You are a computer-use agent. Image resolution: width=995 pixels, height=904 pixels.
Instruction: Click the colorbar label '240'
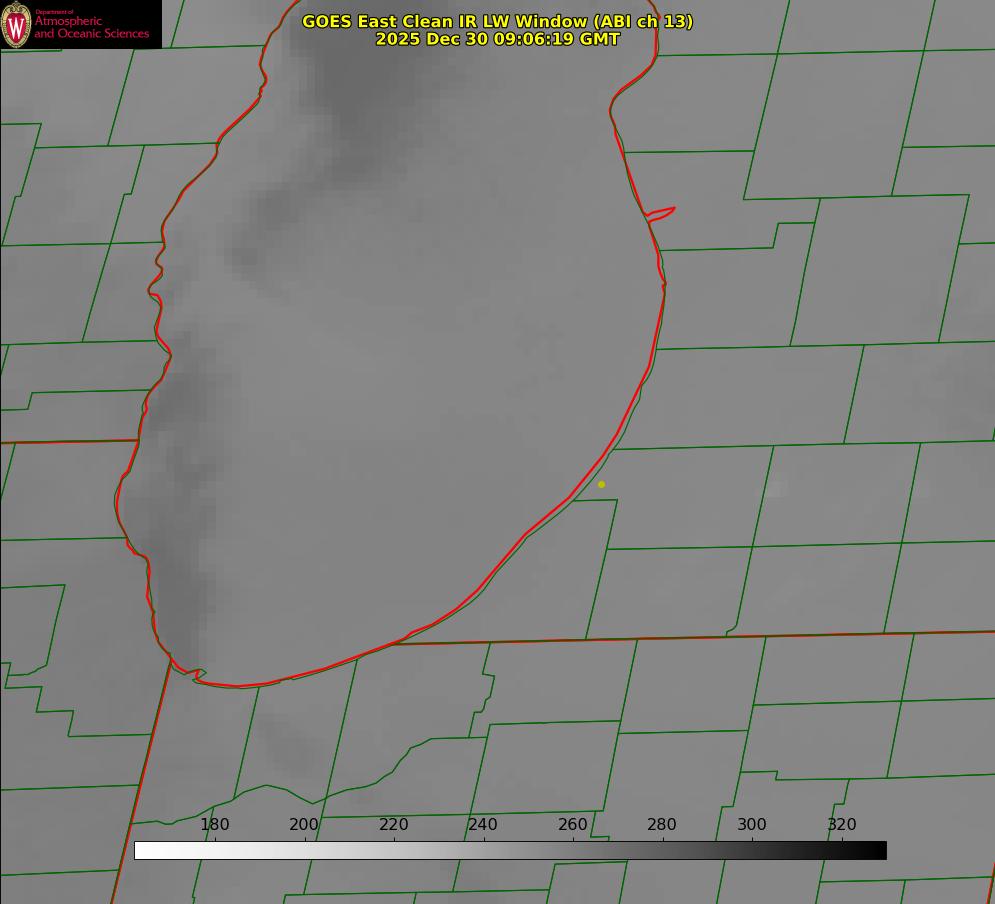click(483, 824)
